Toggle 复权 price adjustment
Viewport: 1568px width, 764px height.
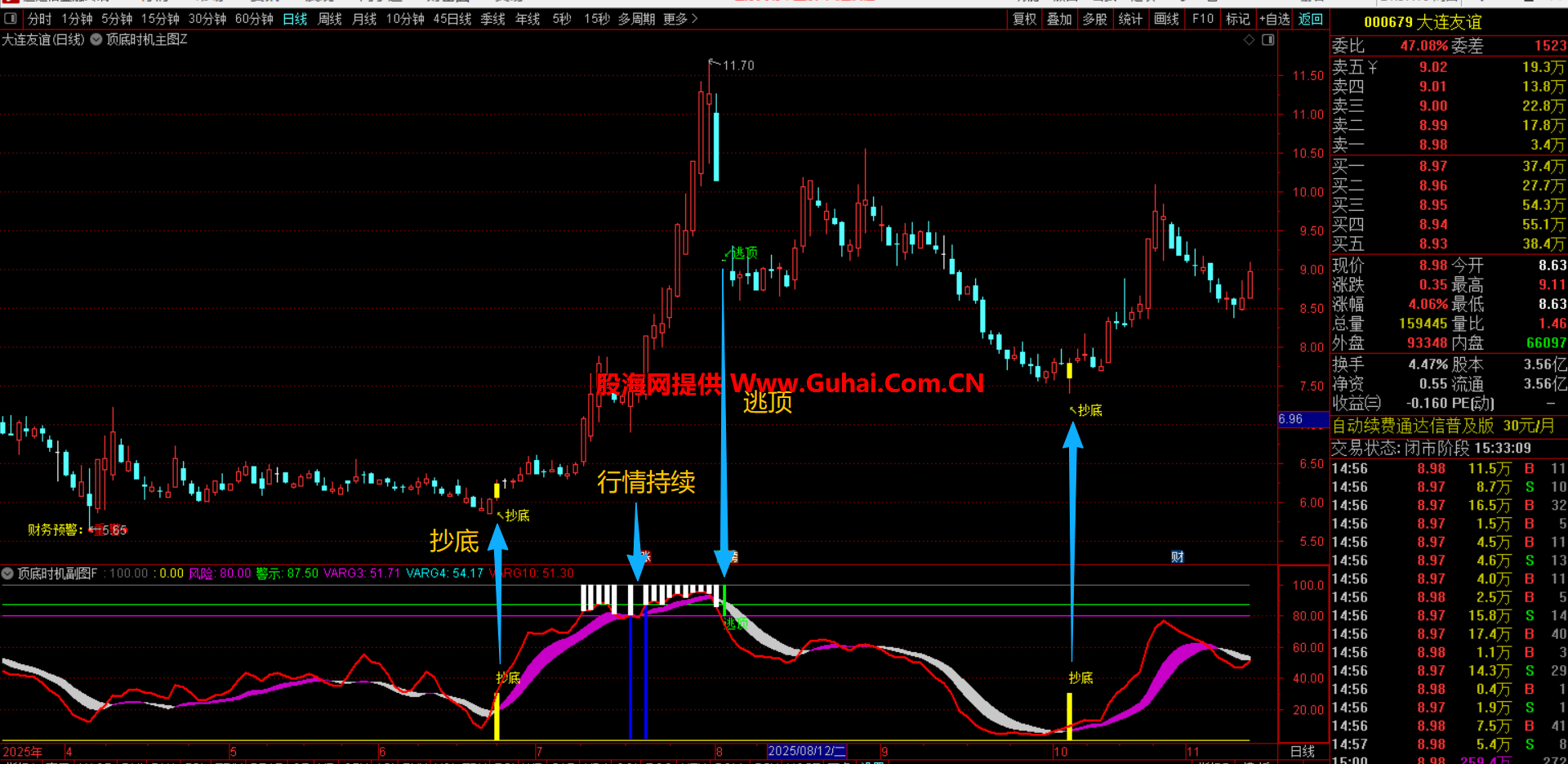(1024, 19)
